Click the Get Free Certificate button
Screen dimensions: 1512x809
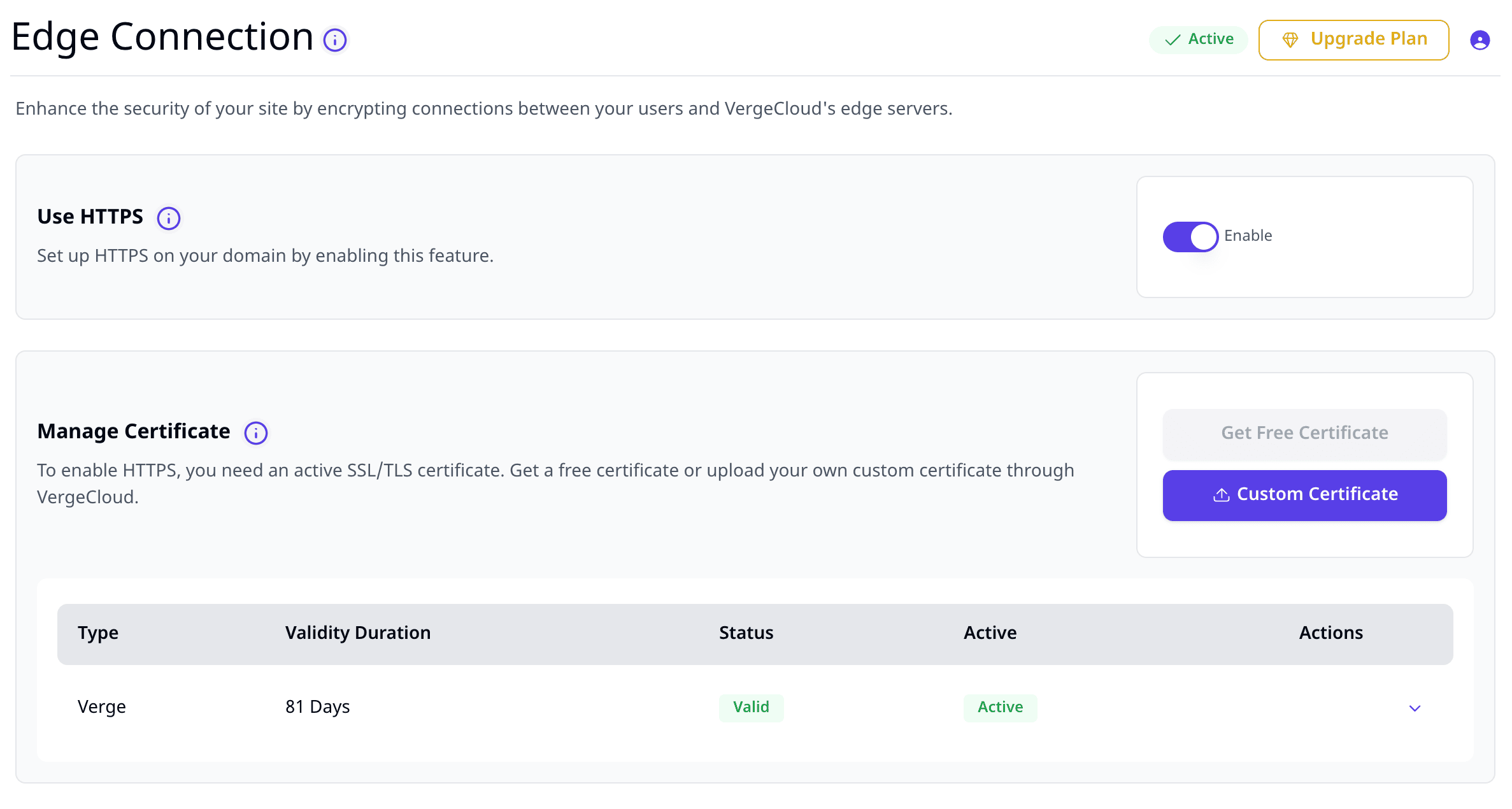tap(1304, 433)
